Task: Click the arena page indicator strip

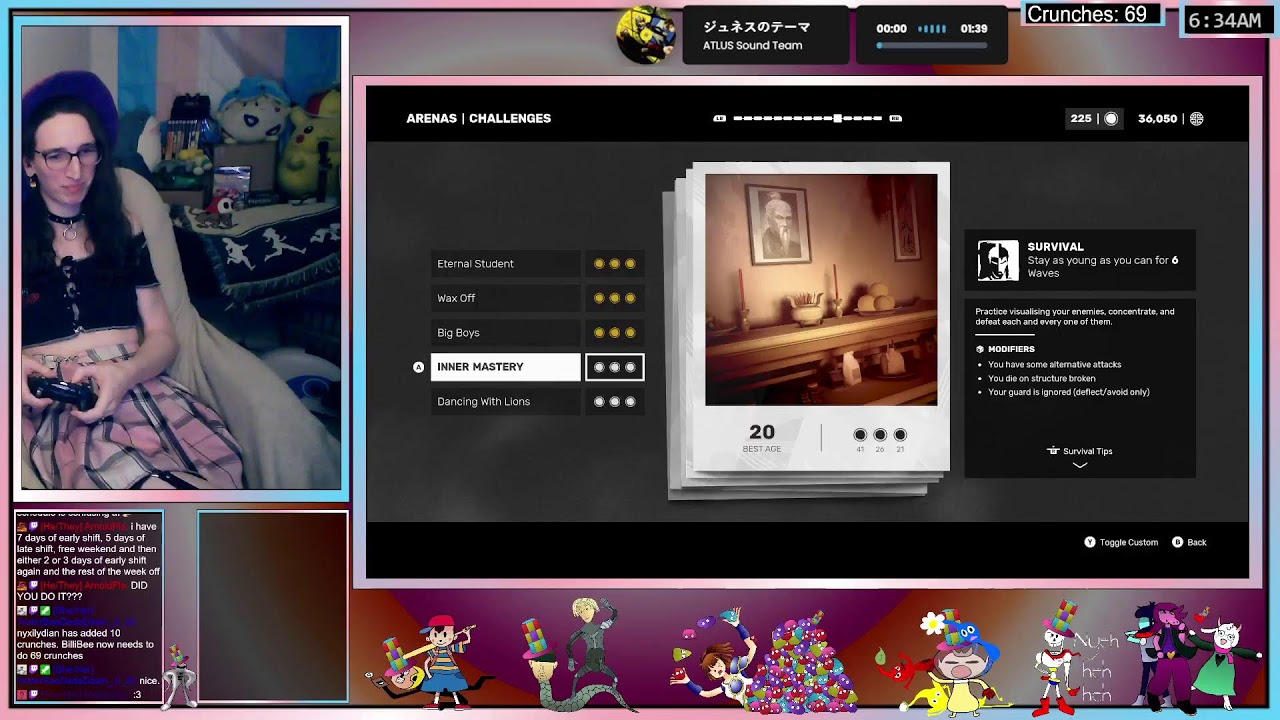Action: click(808, 118)
